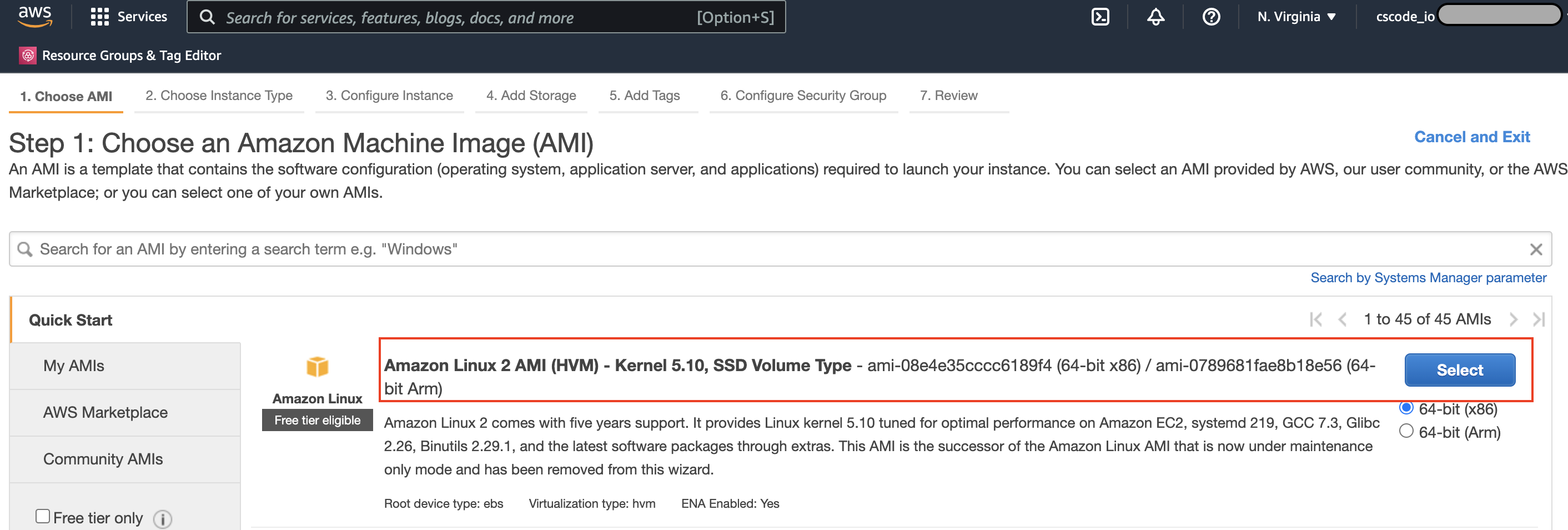This screenshot has height=530, width=1568.
Task: Open the Services grid menu
Action: tap(99, 17)
